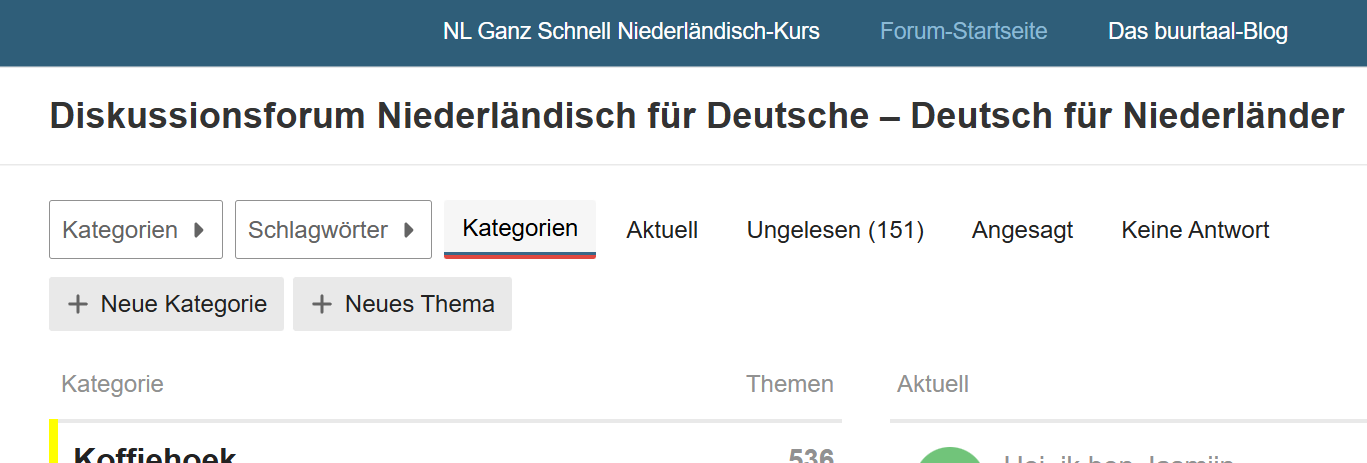Switch to the Aktuell tab
The width and height of the screenshot is (1367, 463).
(x=662, y=230)
